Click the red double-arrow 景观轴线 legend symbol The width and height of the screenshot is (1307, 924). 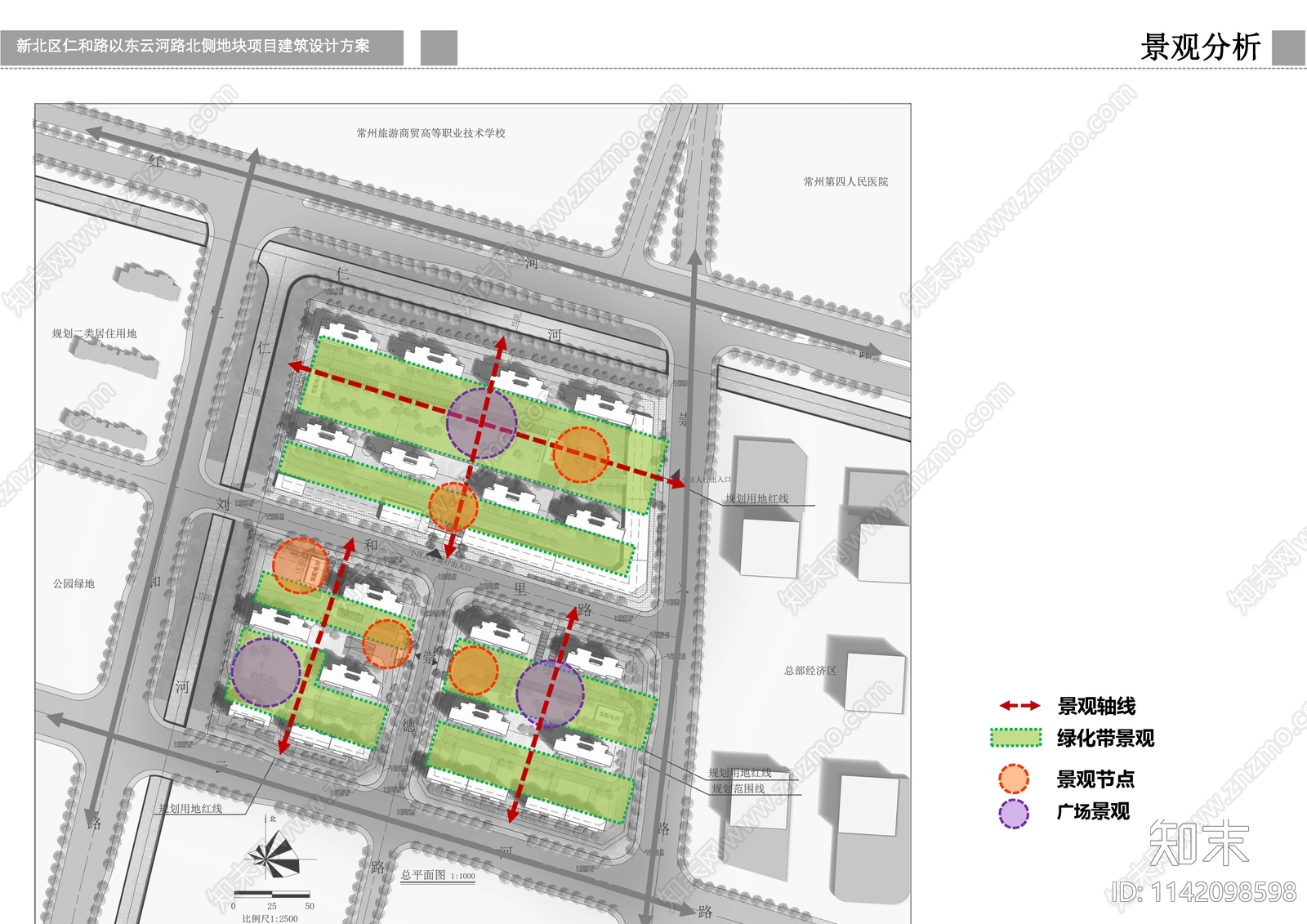coord(1019,705)
